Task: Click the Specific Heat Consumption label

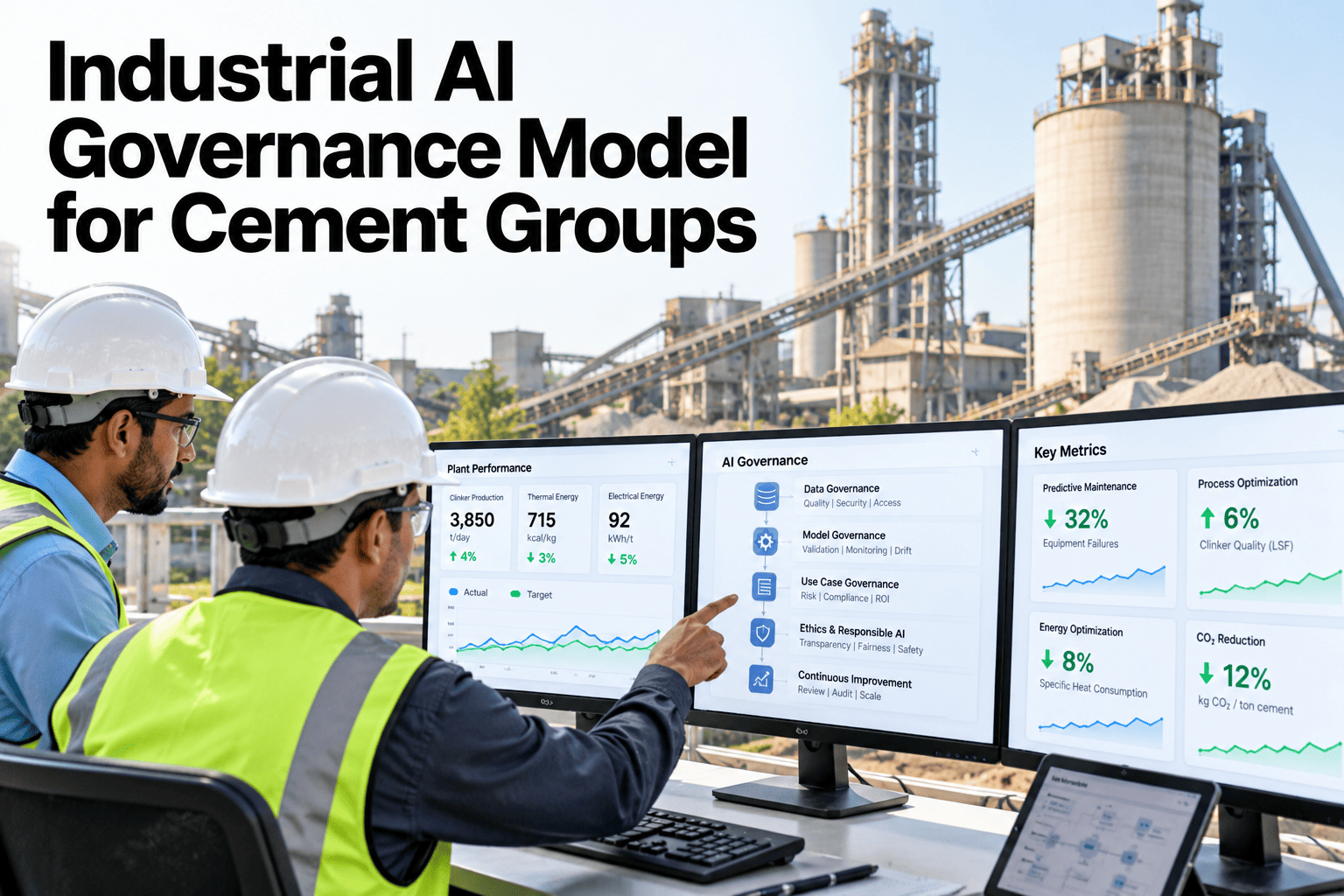Action: 1093,688
